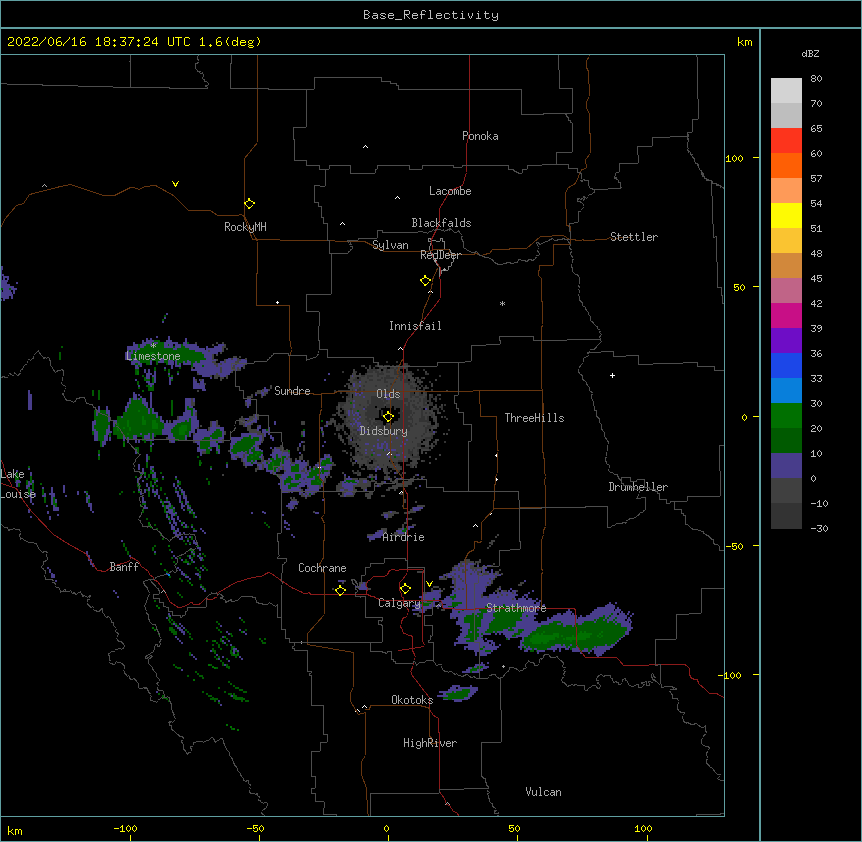
Task: Select the Didsbury label
Action: [383, 431]
